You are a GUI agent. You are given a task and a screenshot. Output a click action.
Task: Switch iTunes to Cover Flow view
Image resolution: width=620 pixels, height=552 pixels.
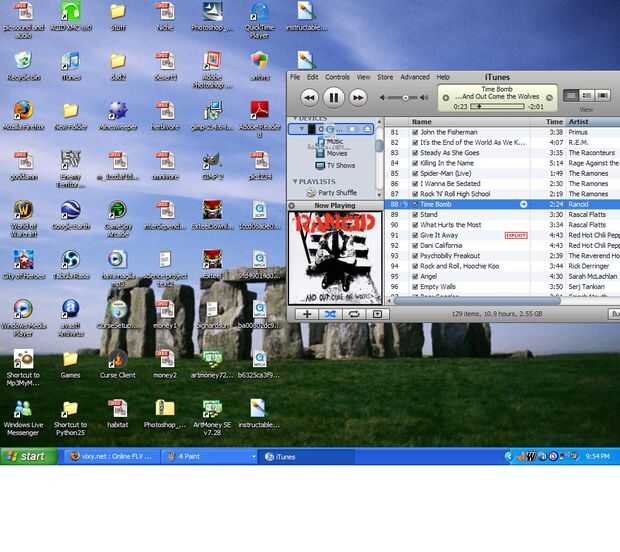point(603,95)
